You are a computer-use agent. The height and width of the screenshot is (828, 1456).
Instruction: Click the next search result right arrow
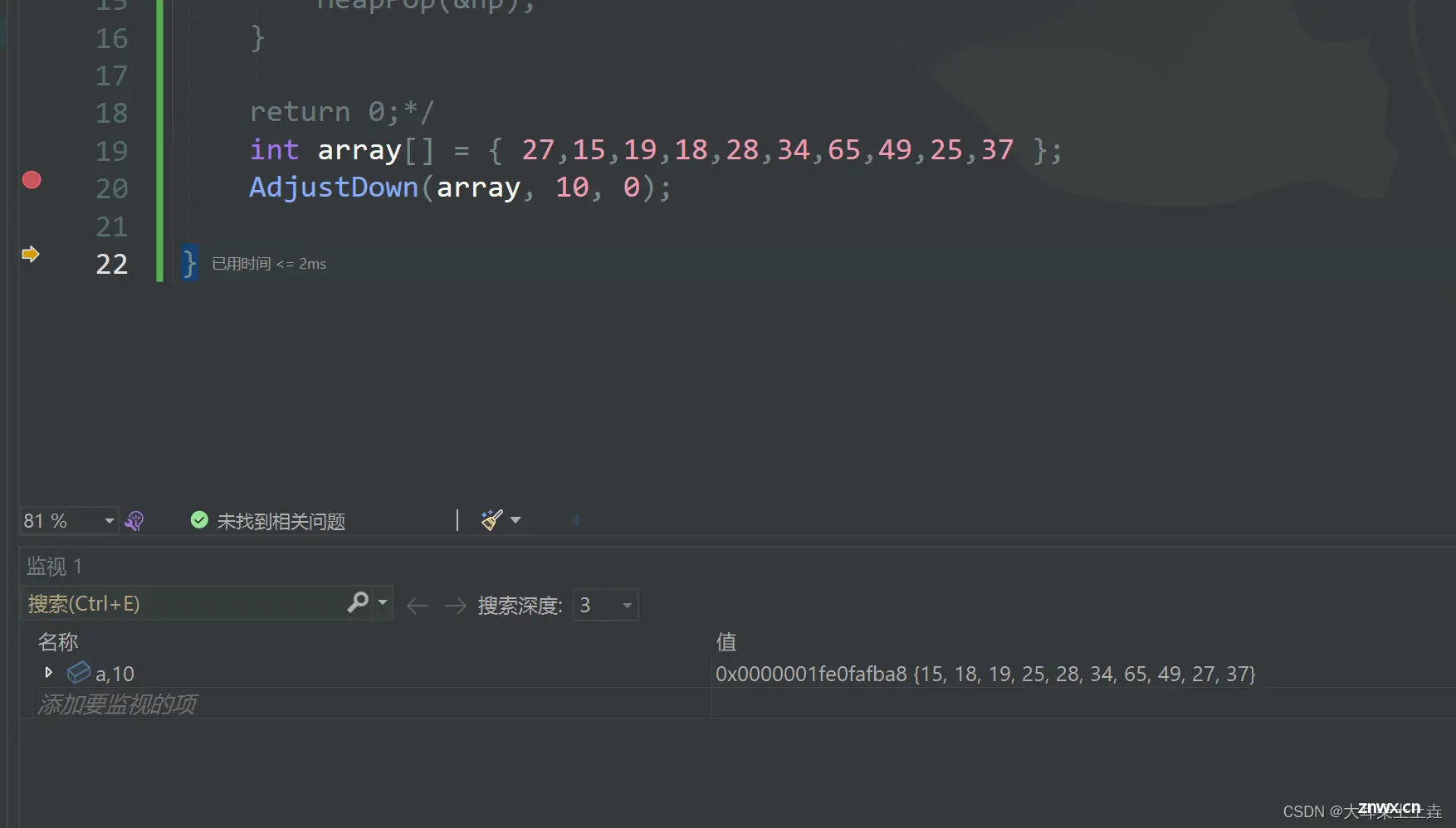click(x=455, y=606)
